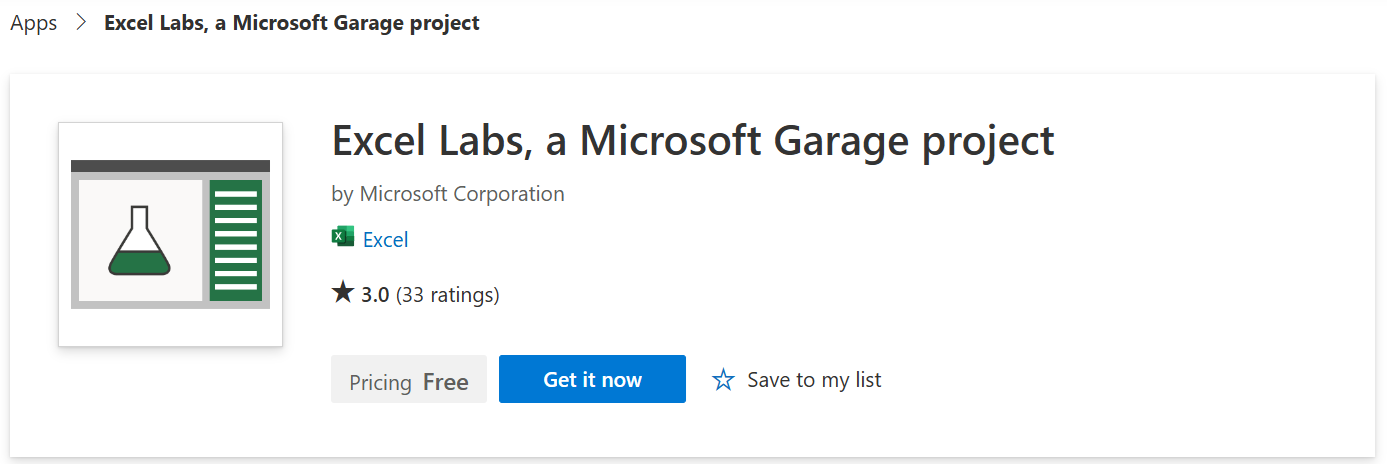Click the black rating star icon
The image size is (1387, 464).
coord(343,293)
